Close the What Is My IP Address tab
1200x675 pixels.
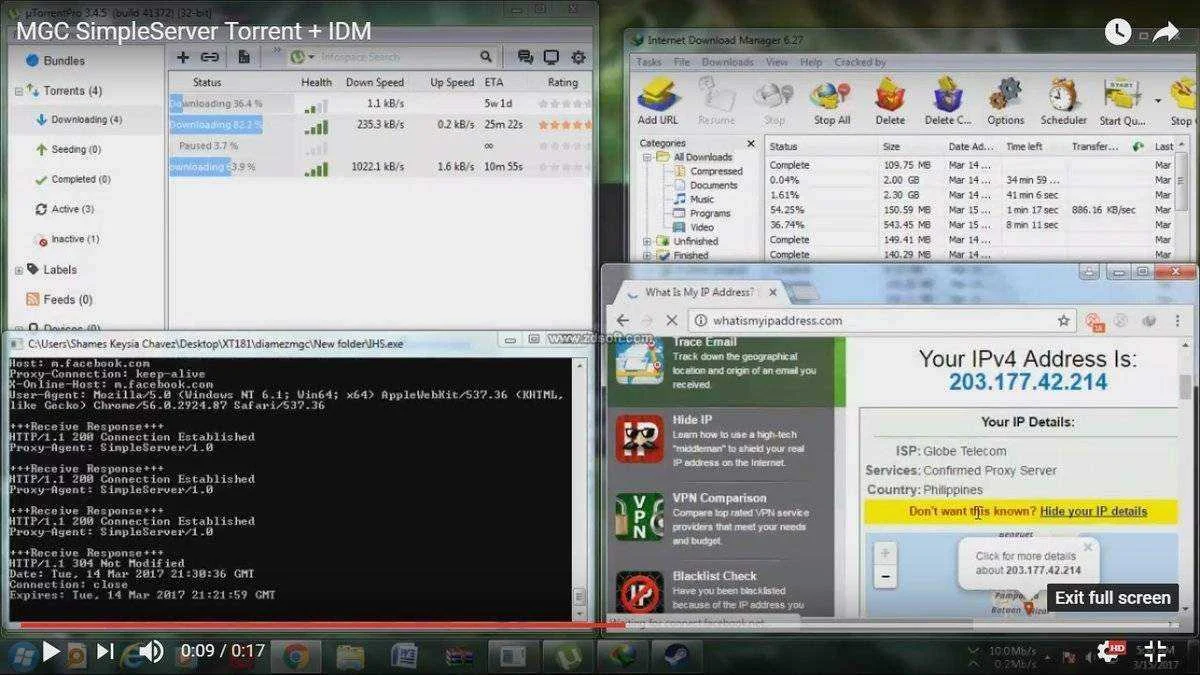coord(772,292)
